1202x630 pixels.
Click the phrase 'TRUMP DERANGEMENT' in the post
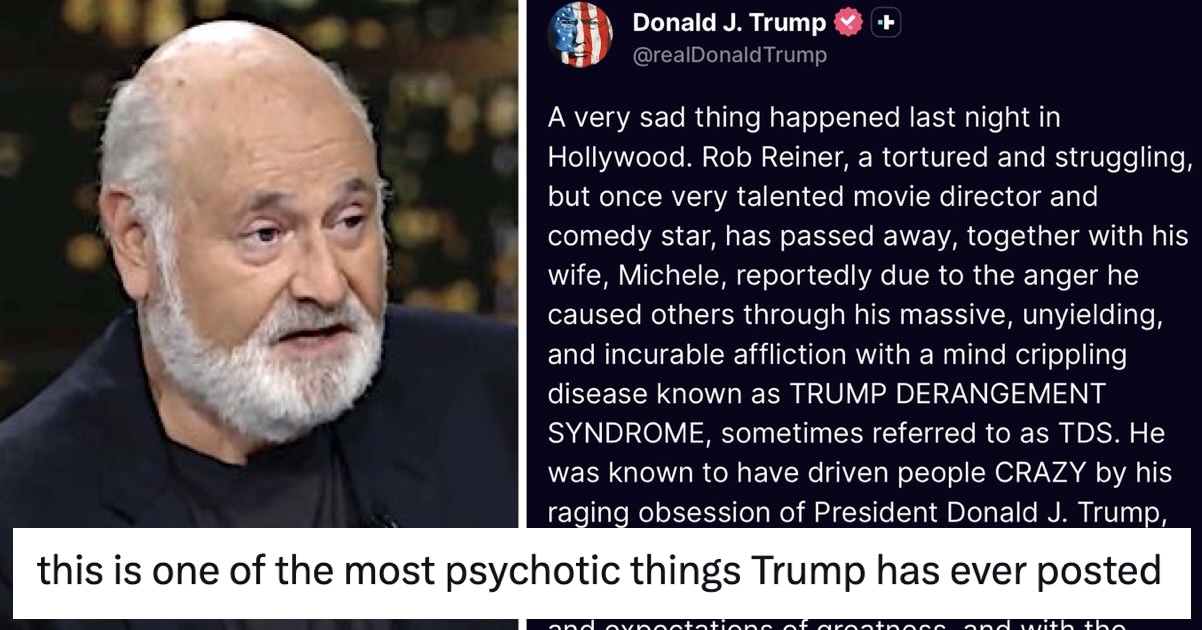click(x=946, y=393)
